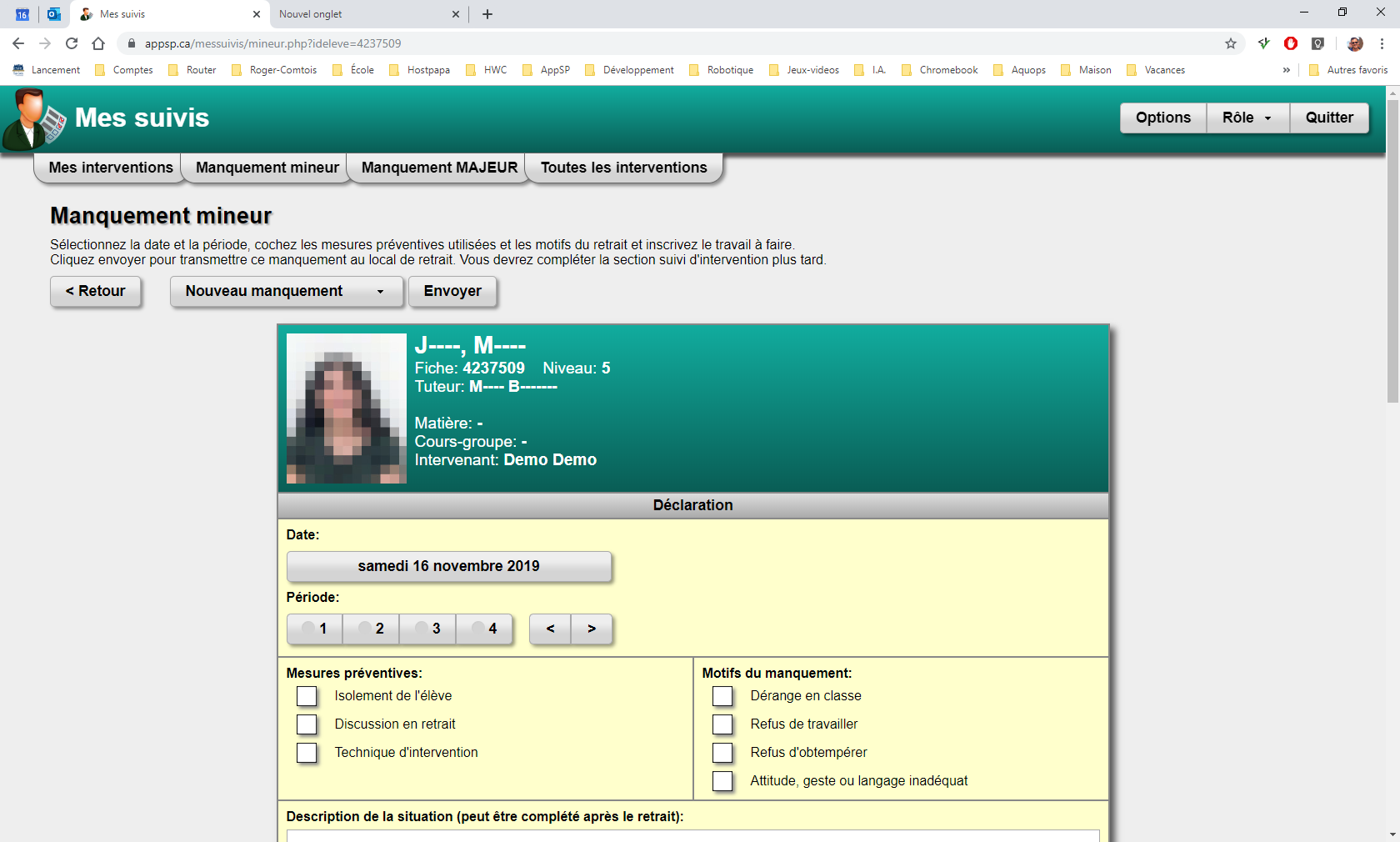Reload the page with the refresh icon
The image size is (1400, 842).
pos(72,43)
